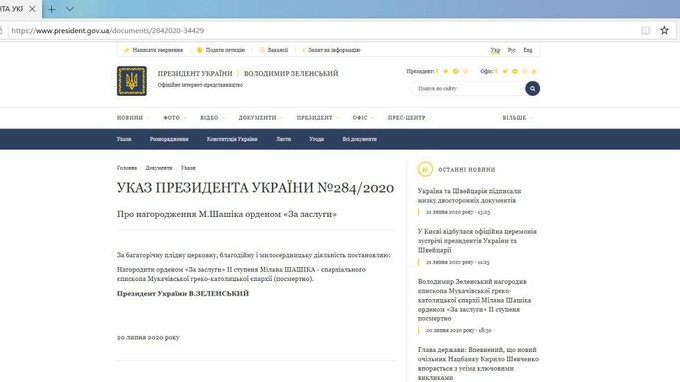Open news: Зеленський нагородив єпископа Мілана Шашіка
The width and height of the screenshot is (680, 382).
click(x=474, y=300)
